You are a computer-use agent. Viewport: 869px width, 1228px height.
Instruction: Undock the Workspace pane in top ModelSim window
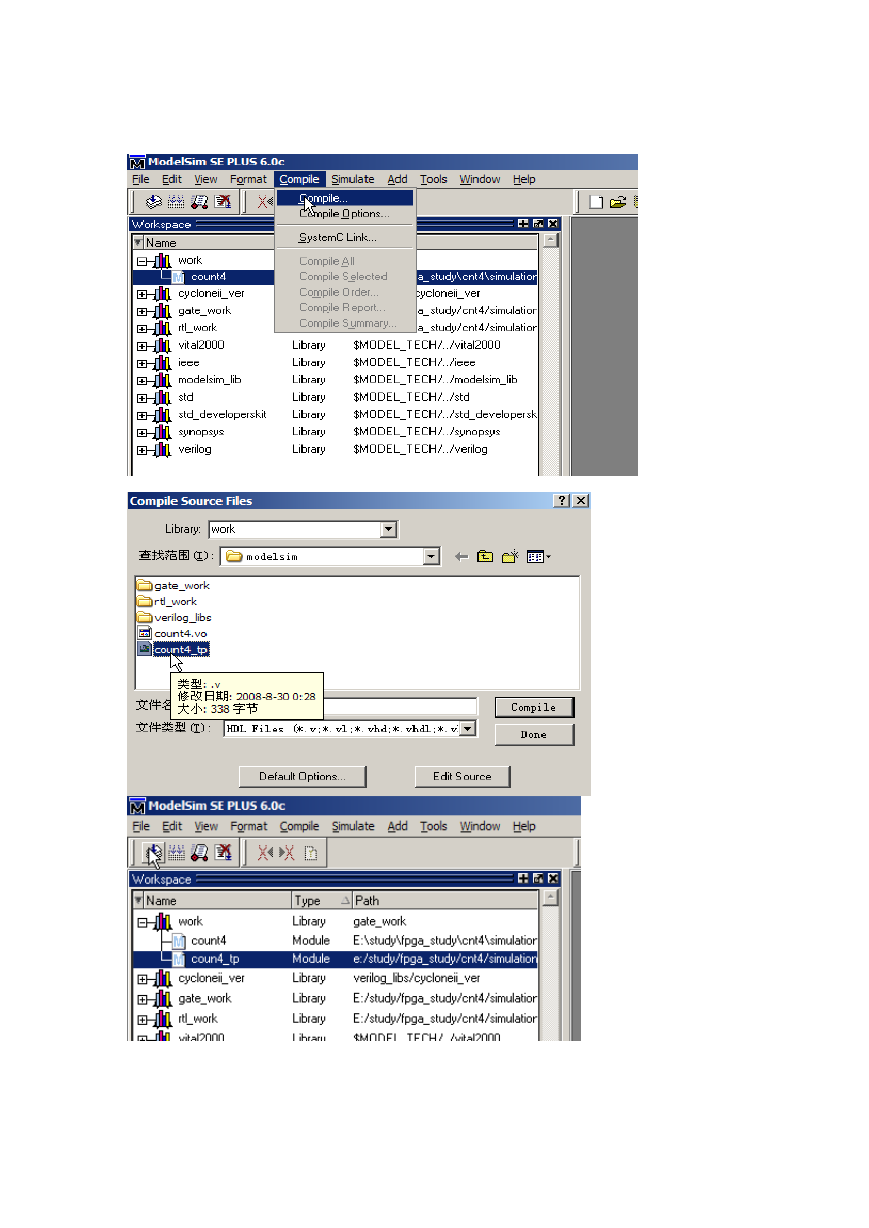tap(538, 225)
